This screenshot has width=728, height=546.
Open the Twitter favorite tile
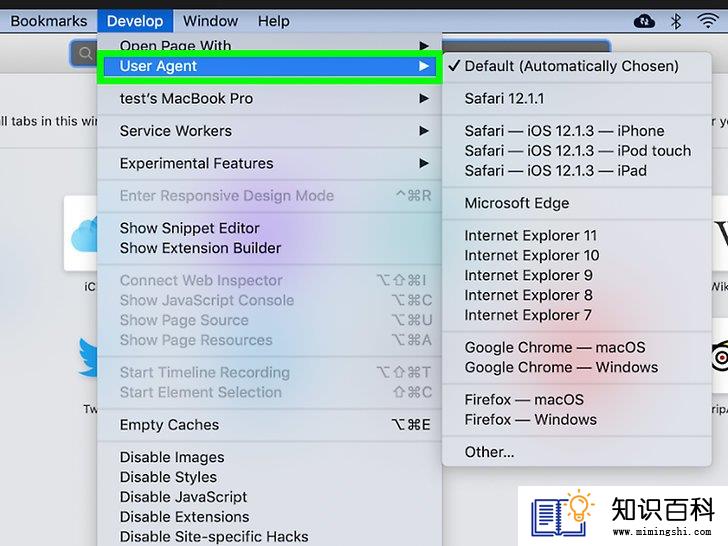(88, 358)
